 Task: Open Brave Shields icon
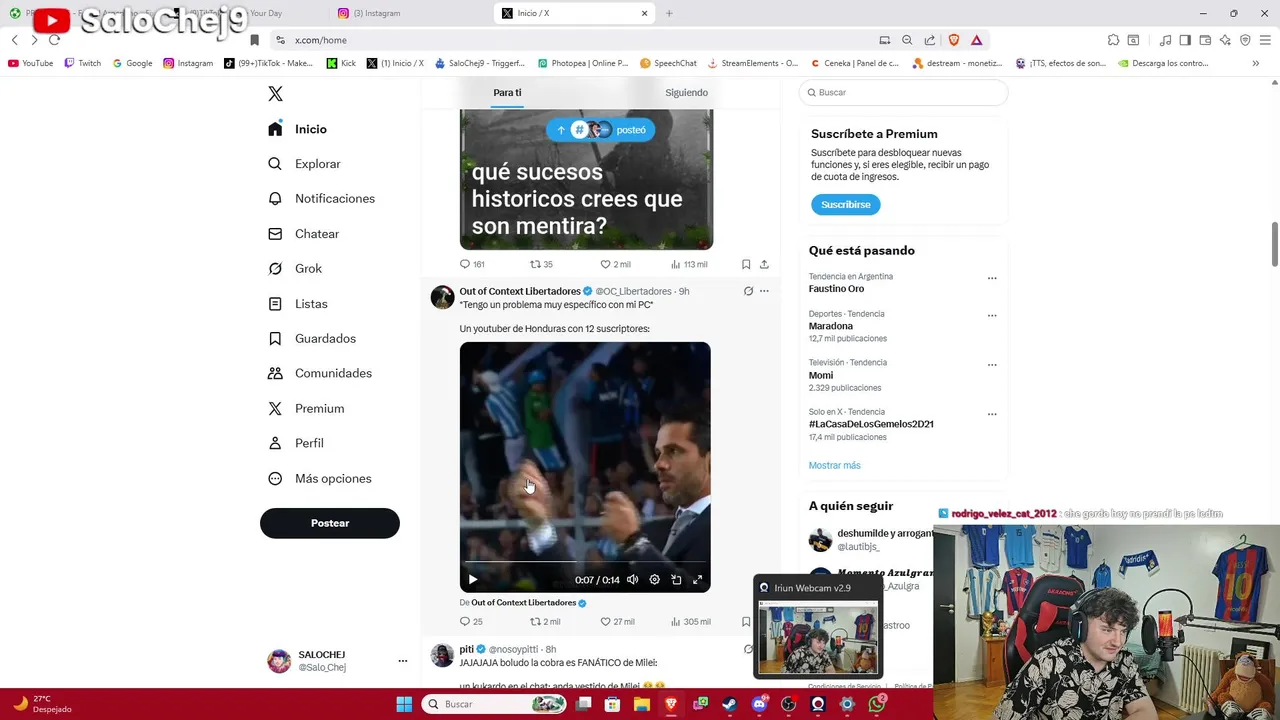(x=953, y=40)
